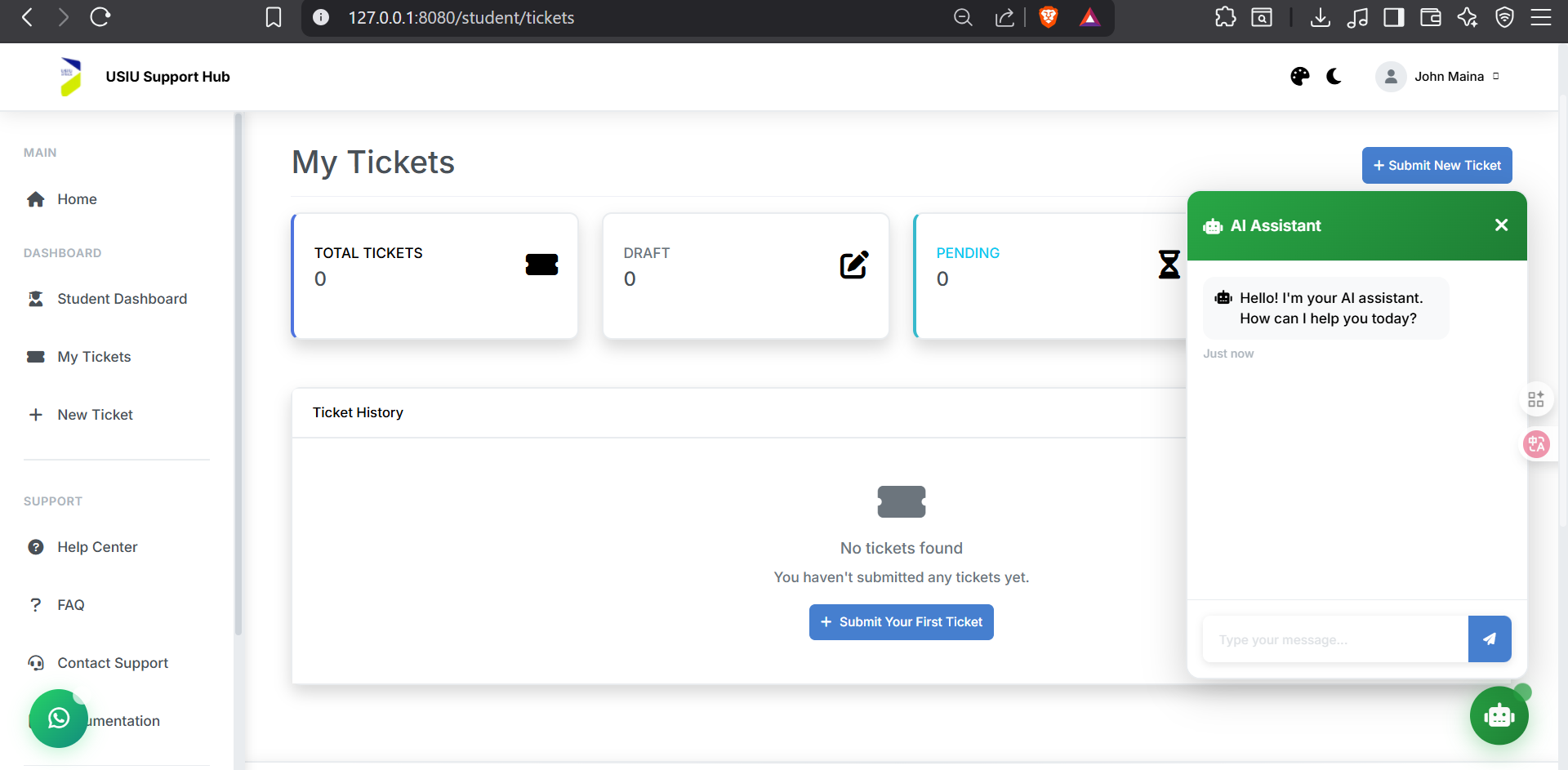Click the Brave Shields lion icon
Image resolution: width=1568 pixels, height=770 pixels.
(x=1048, y=17)
